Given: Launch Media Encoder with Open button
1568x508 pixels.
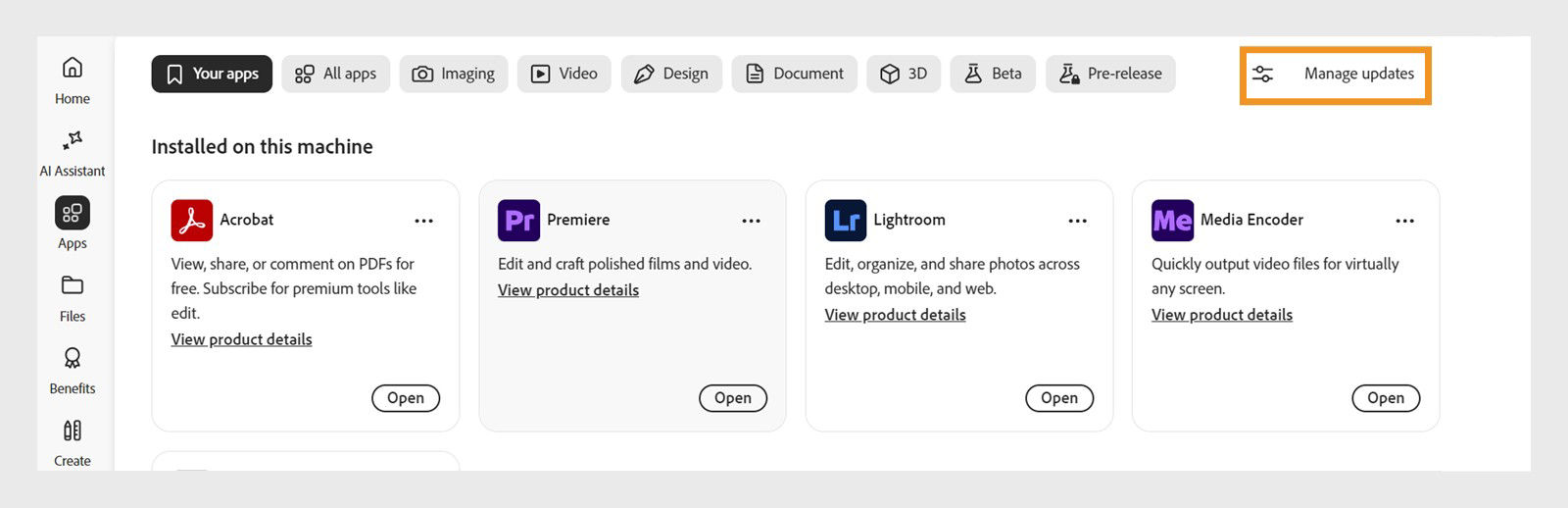Looking at the screenshot, I should [x=1386, y=398].
